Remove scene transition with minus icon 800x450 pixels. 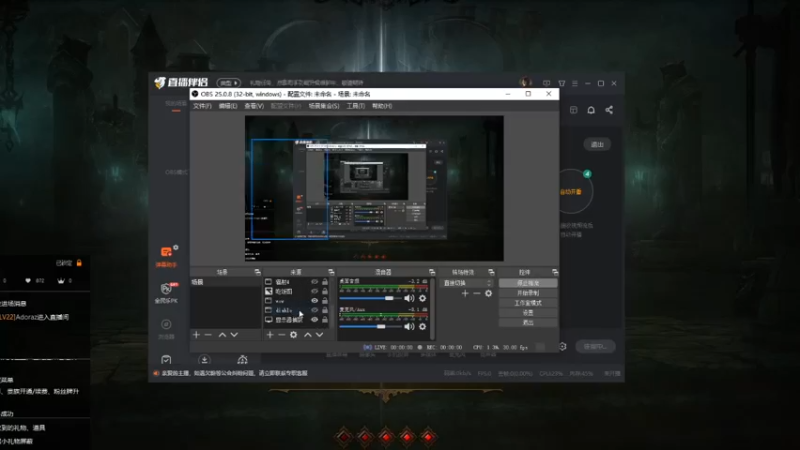[x=477, y=293]
